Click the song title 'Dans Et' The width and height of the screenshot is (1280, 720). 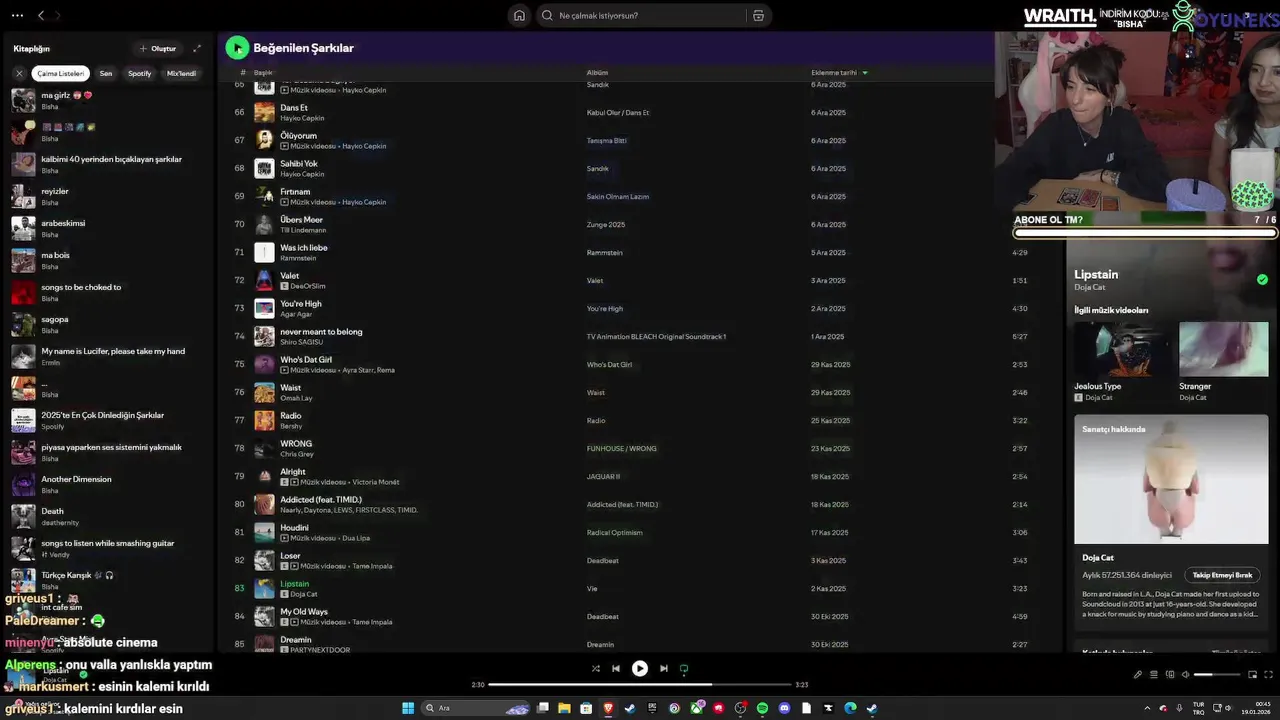294,107
